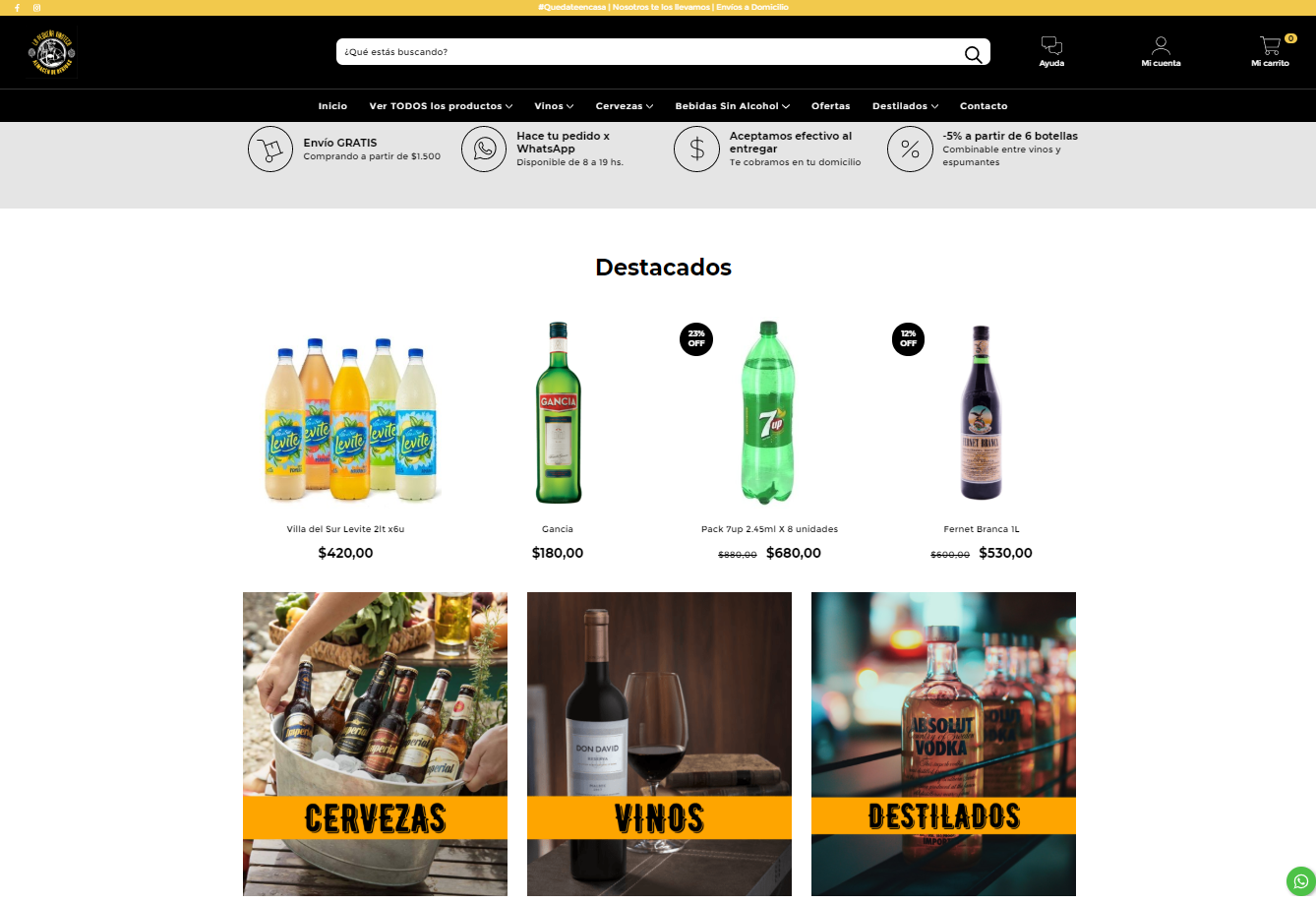This screenshot has height=903, width=1316.
Task: Open Mi carrito shopping cart icon
Action: point(1270,45)
